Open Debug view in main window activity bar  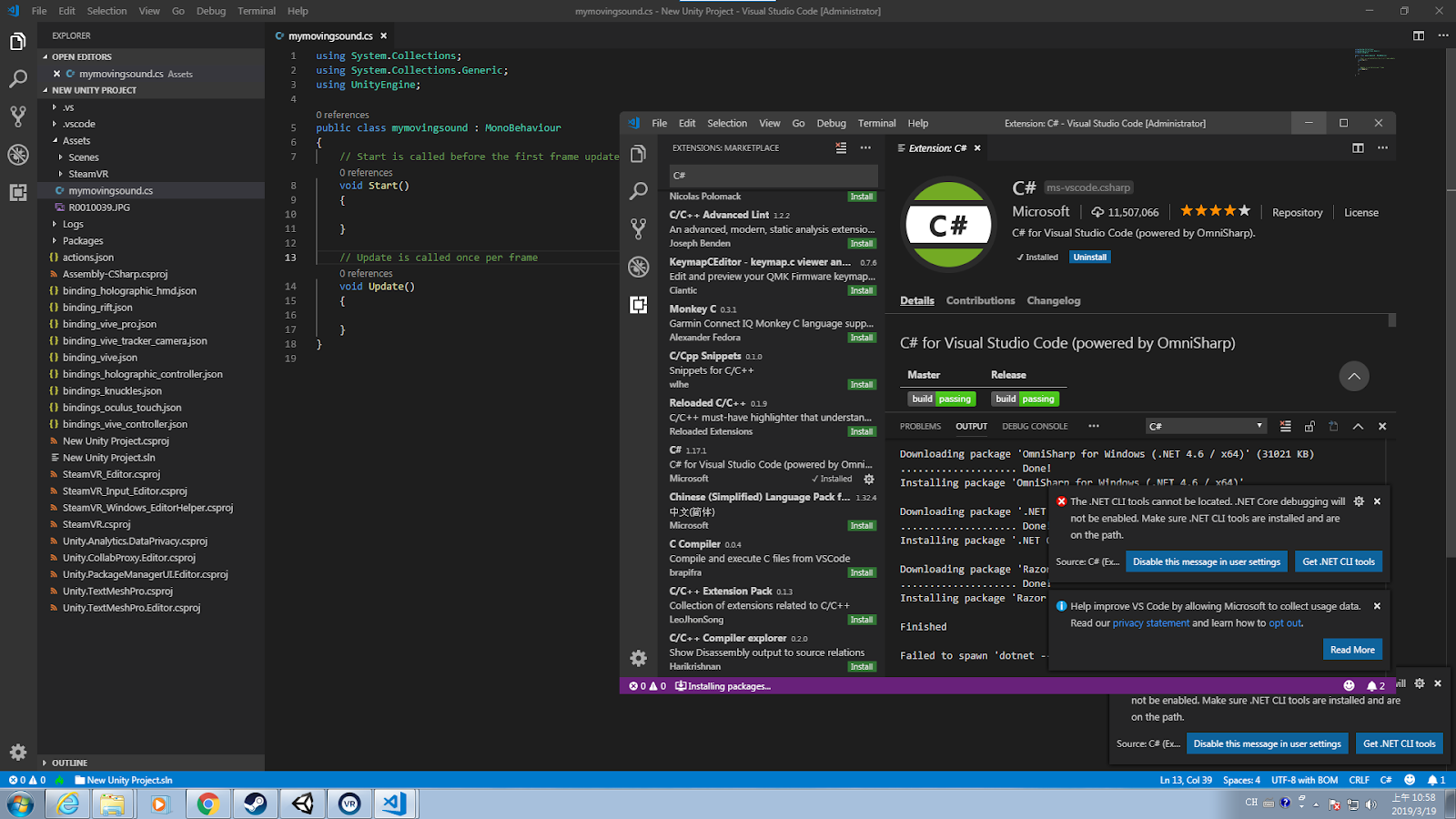pos(18,155)
